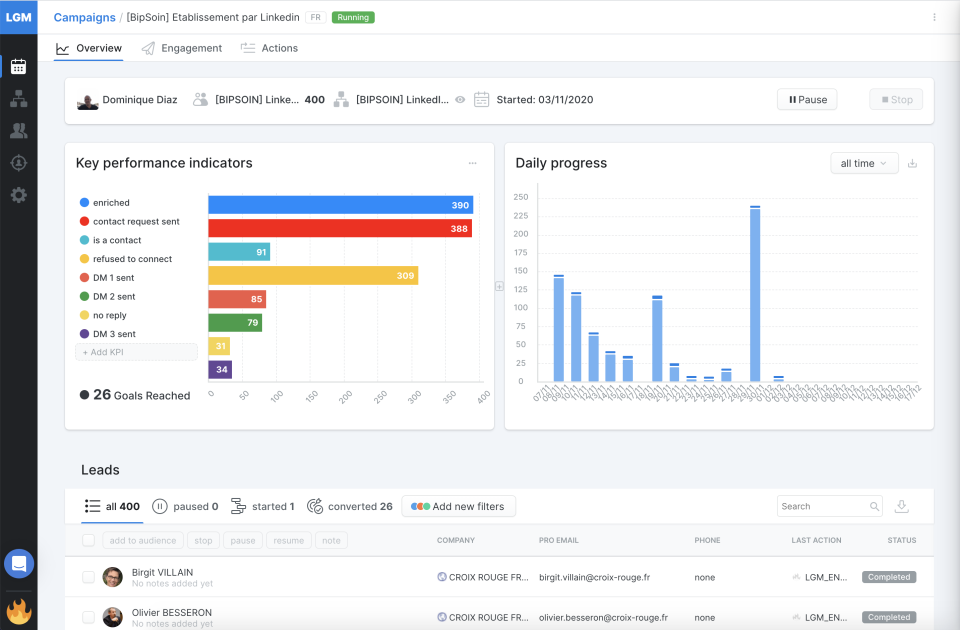Click the stop bulk action button
This screenshot has height=630, width=960.
coord(203,541)
